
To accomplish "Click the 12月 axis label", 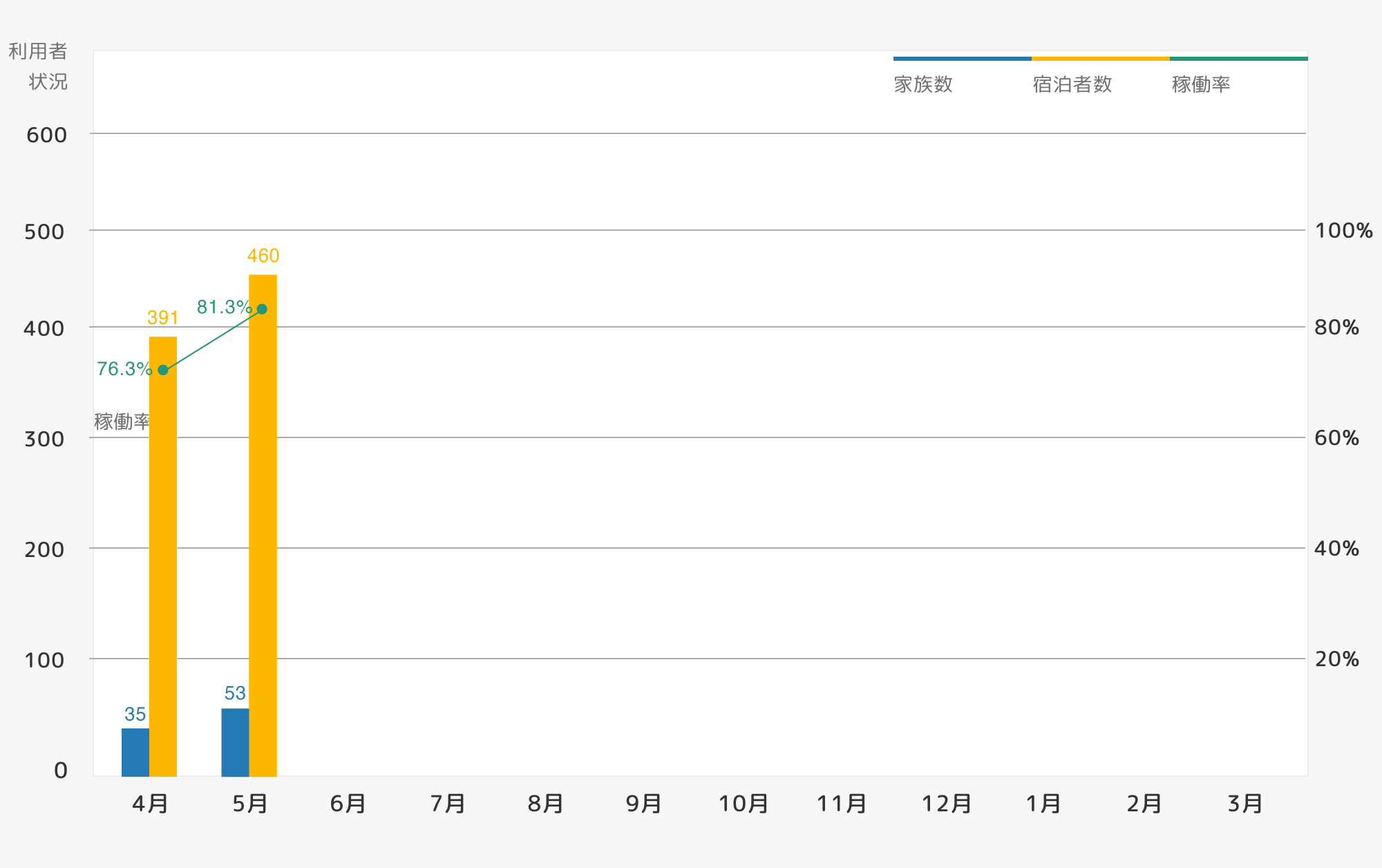I will tap(947, 804).
